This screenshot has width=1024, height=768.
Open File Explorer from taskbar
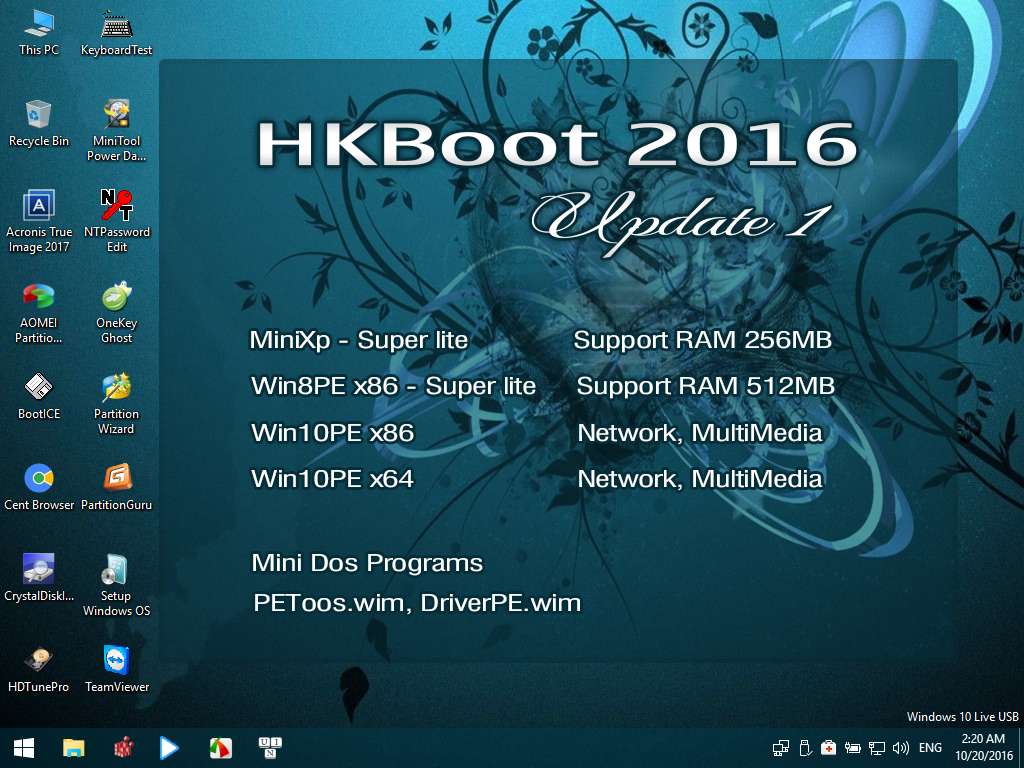pyautogui.click(x=74, y=748)
